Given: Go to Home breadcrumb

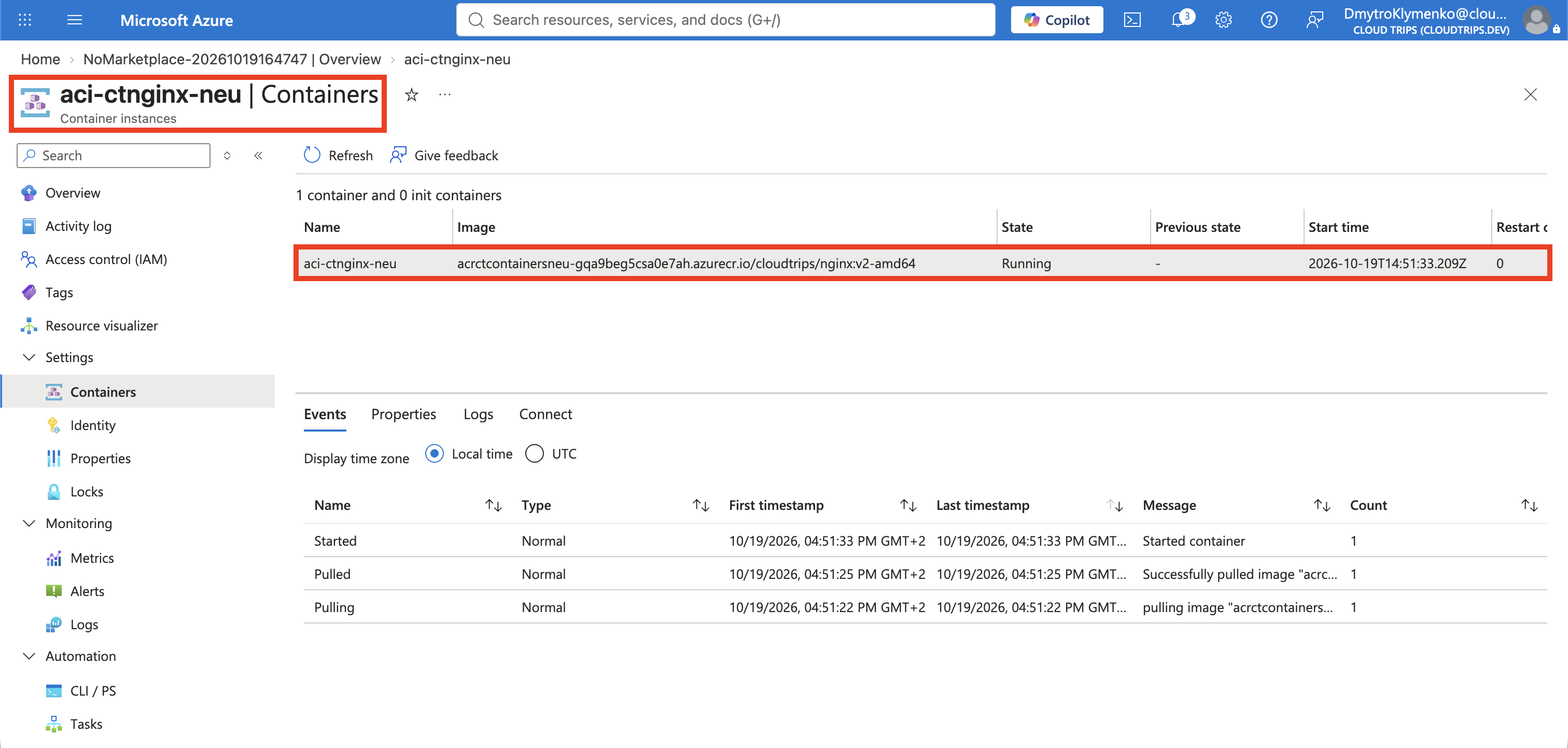Looking at the screenshot, I should click(40, 59).
